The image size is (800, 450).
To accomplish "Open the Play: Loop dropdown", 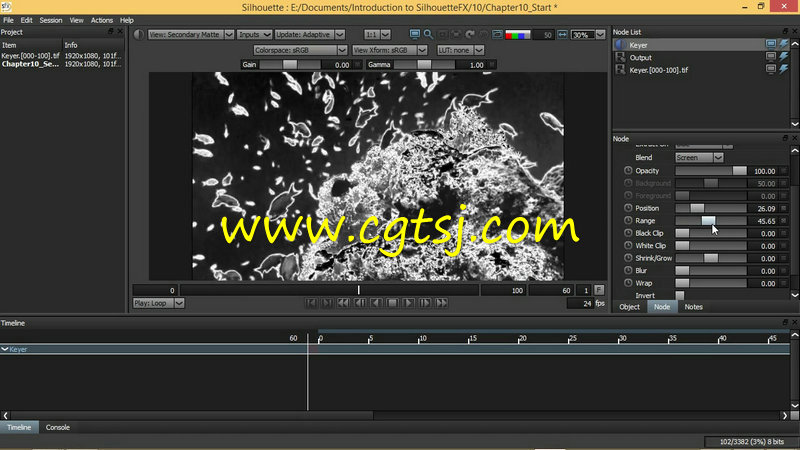I will coord(158,303).
